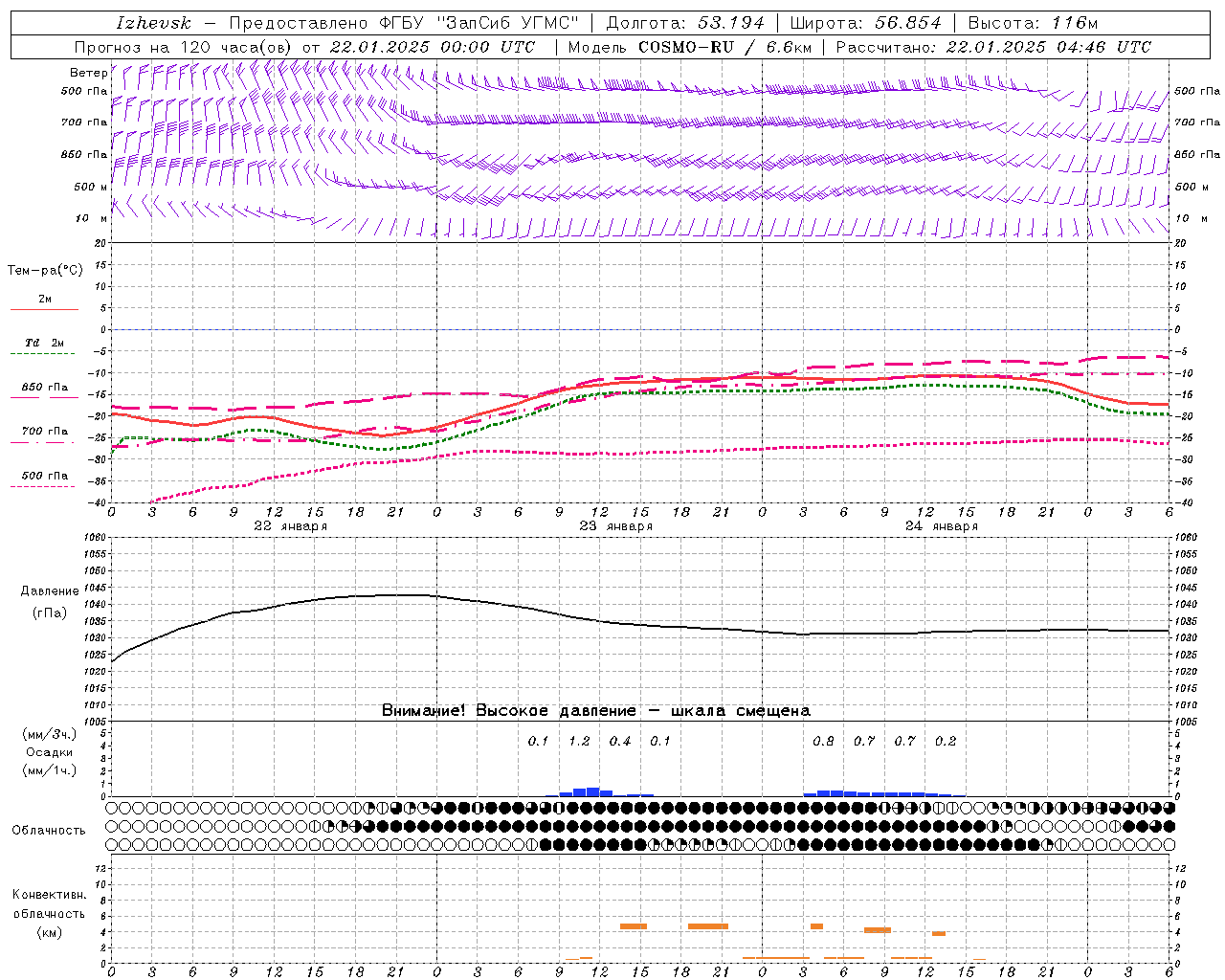Click the 24 января date label
Image resolution: width=1225 pixels, height=980 pixels.
click(941, 526)
